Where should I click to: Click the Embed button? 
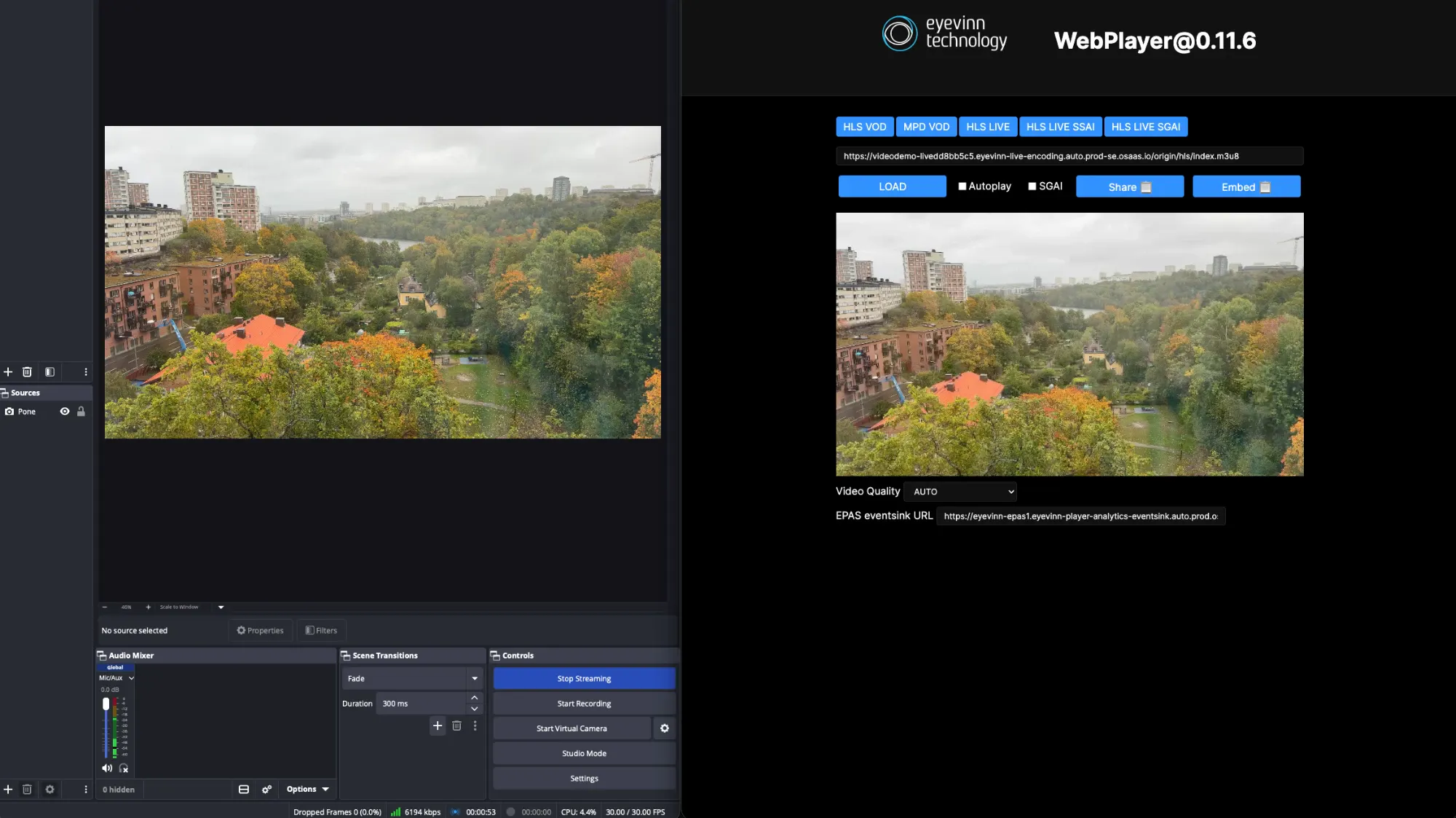pyautogui.click(x=1246, y=186)
